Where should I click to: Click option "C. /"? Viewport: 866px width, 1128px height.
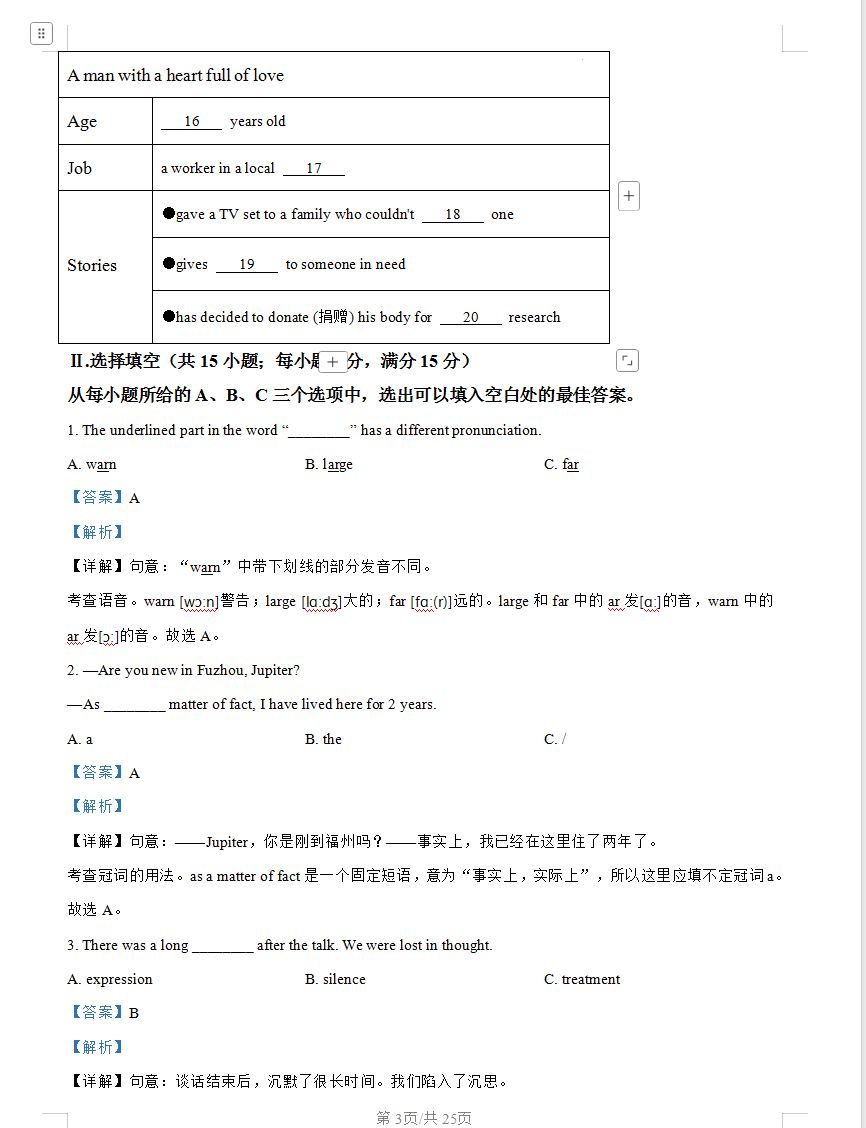[555, 740]
